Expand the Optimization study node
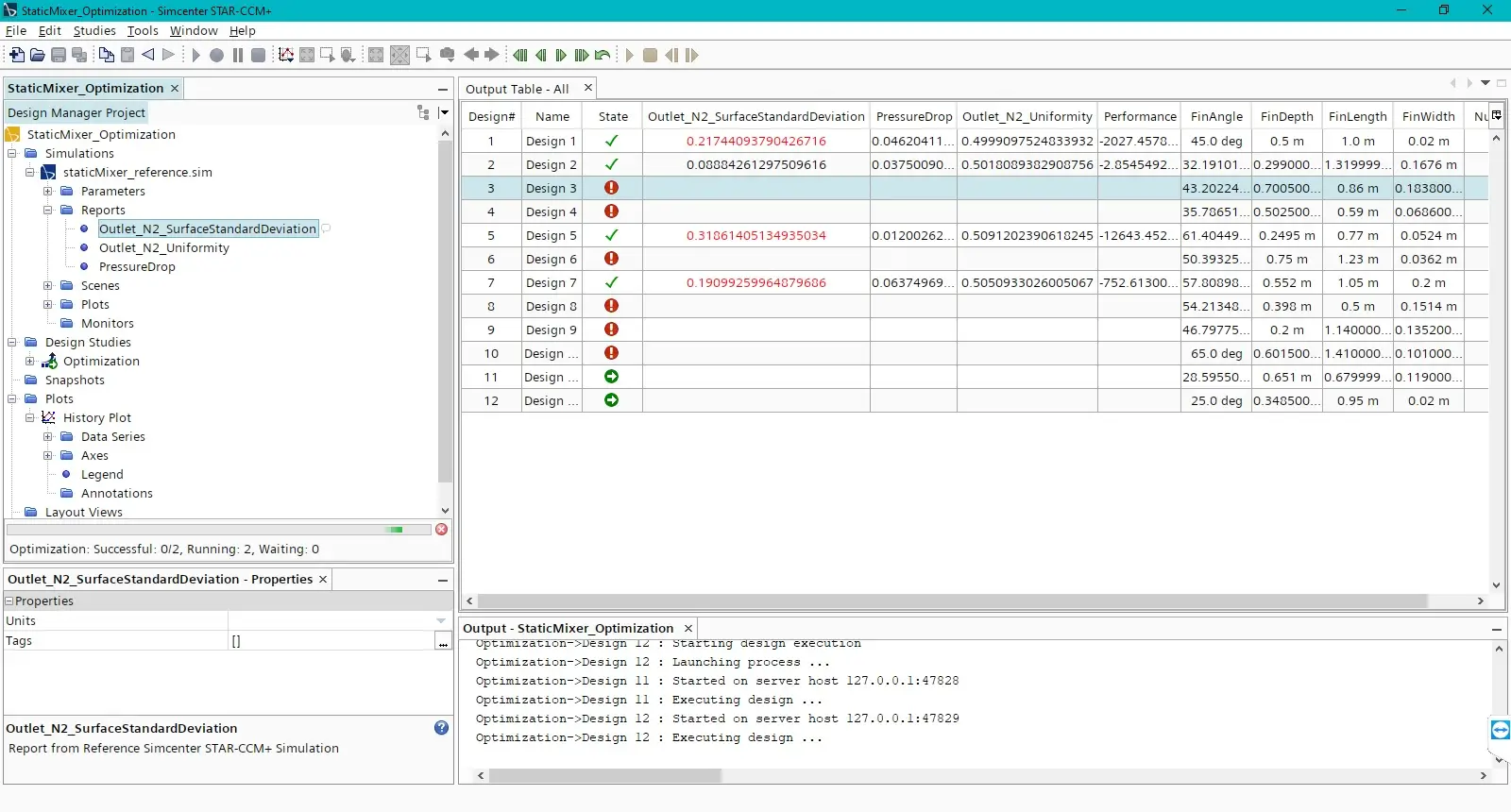 point(30,361)
